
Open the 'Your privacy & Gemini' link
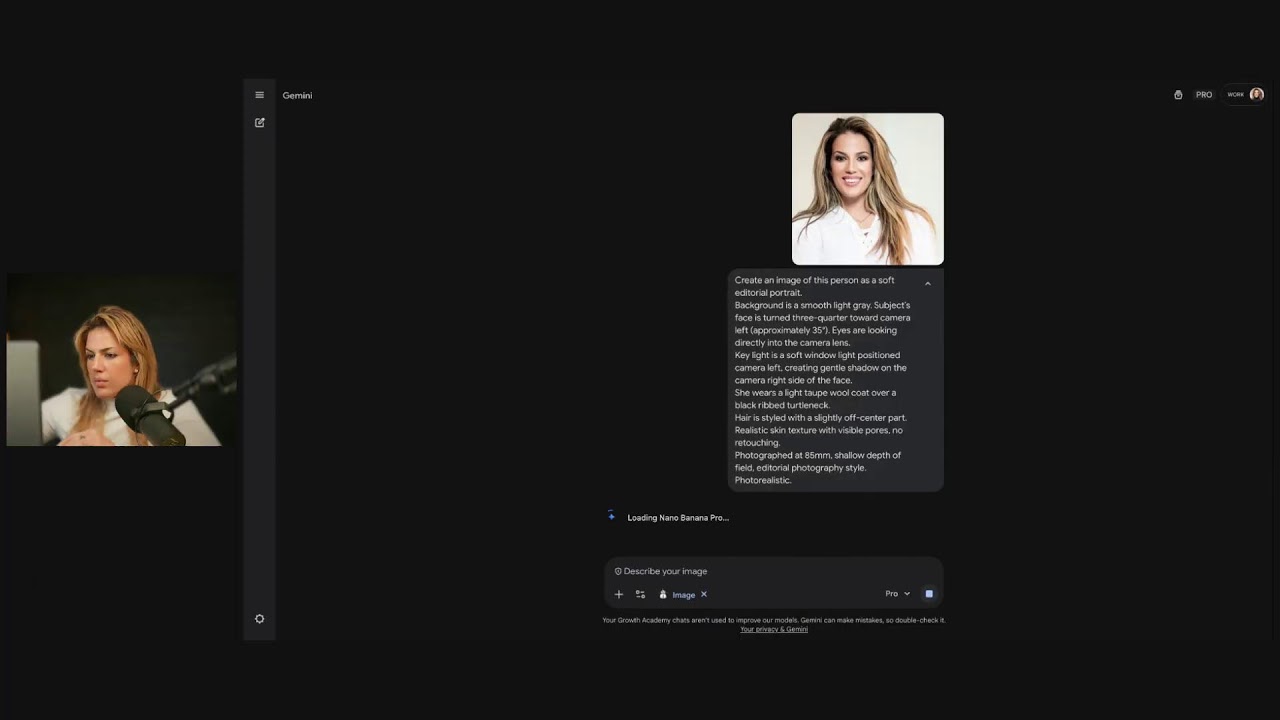coord(774,629)
